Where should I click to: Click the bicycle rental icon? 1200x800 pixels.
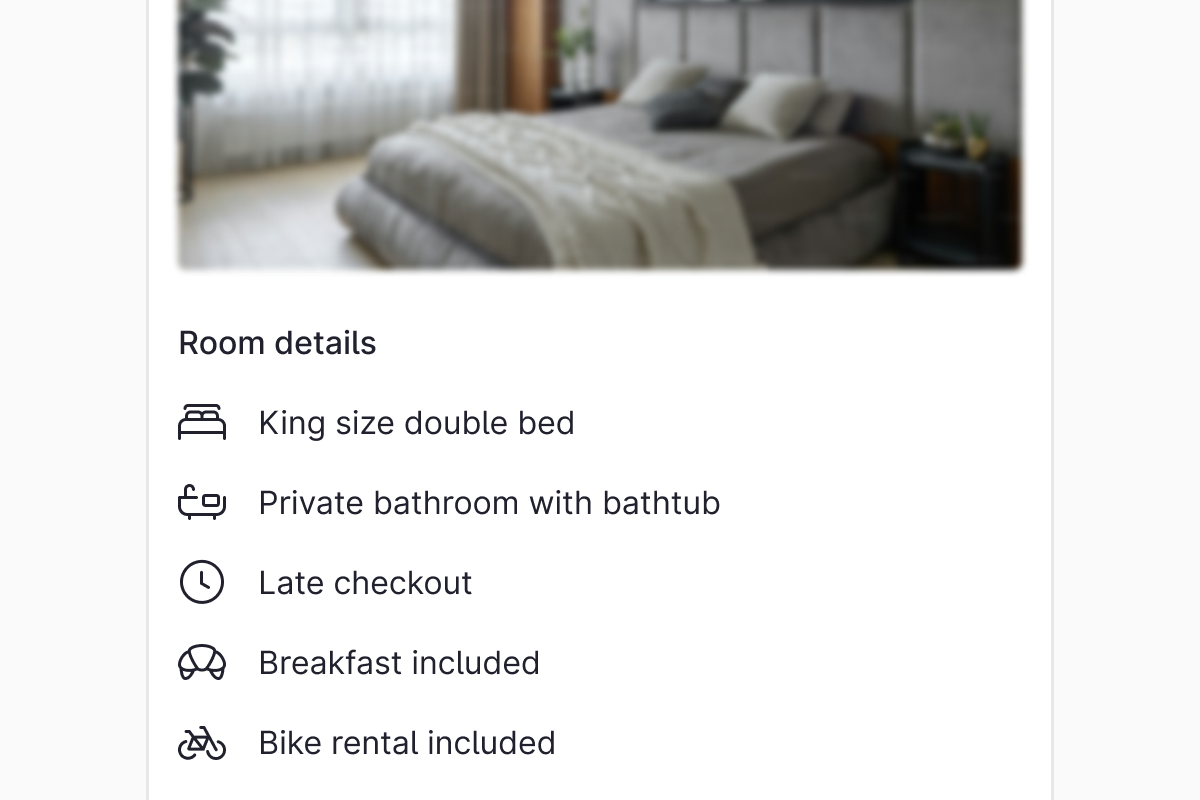coord(202,743)
